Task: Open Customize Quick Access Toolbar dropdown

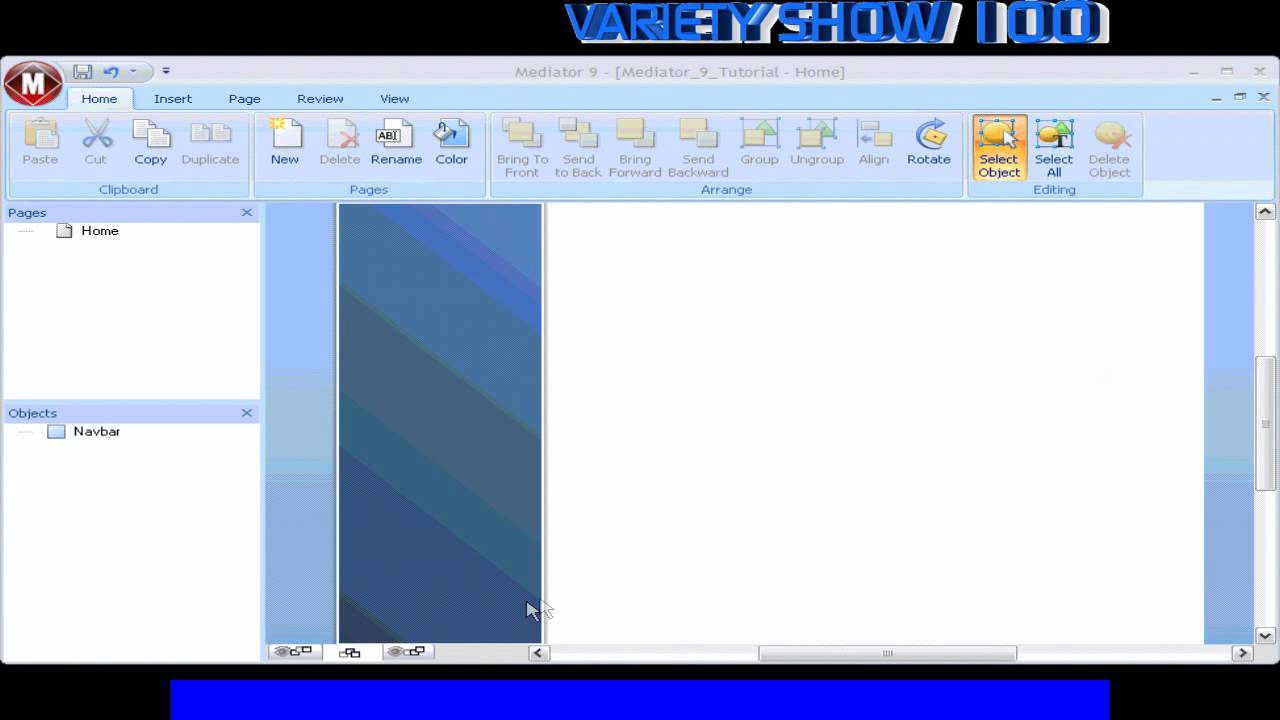Action: (x=166, y=72)
